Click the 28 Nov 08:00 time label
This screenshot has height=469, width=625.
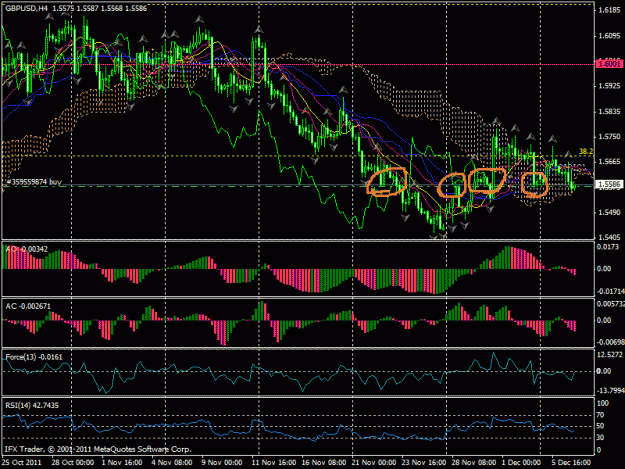tap(473, 463)
